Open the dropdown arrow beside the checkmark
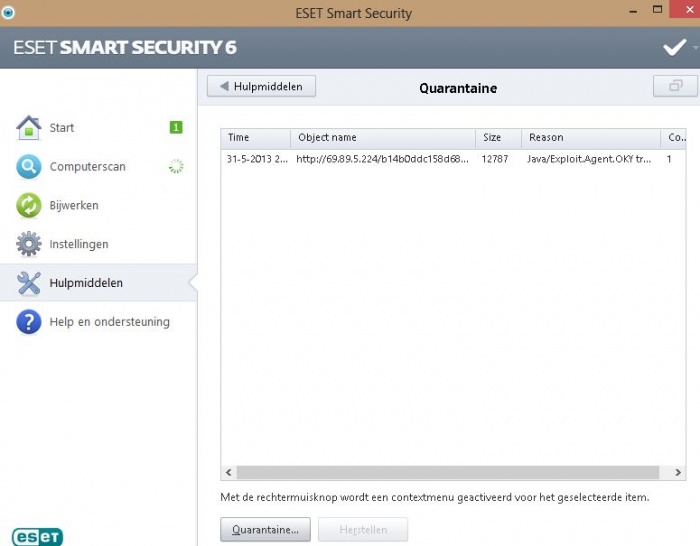 pos(695,47)
